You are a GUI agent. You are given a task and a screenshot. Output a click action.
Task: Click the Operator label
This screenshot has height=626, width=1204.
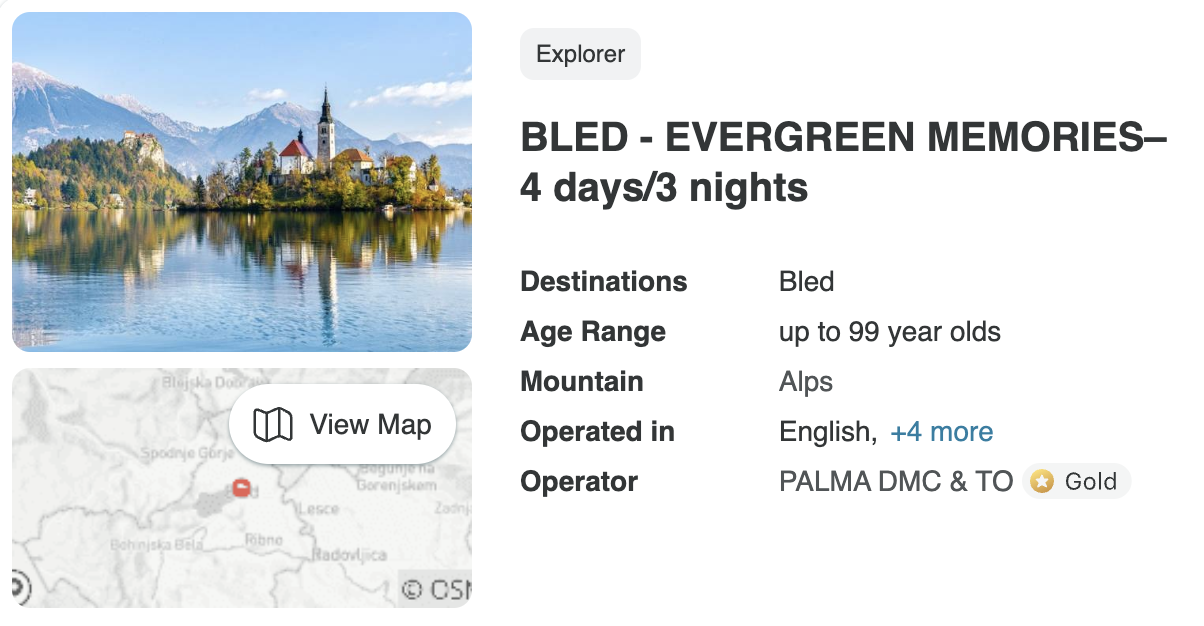coord(579,482)
